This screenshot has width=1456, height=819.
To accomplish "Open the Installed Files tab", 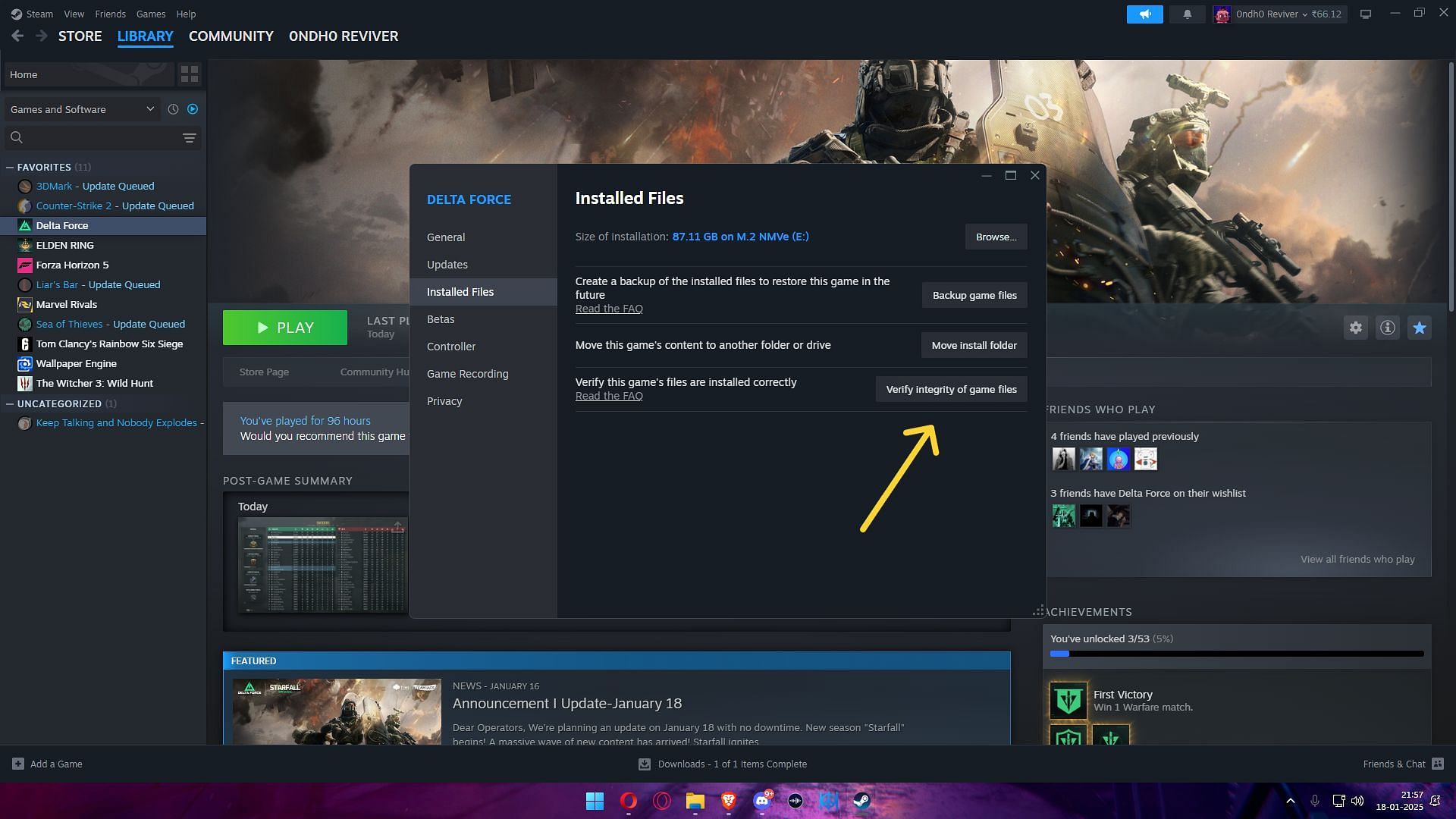I will (460, 292).
